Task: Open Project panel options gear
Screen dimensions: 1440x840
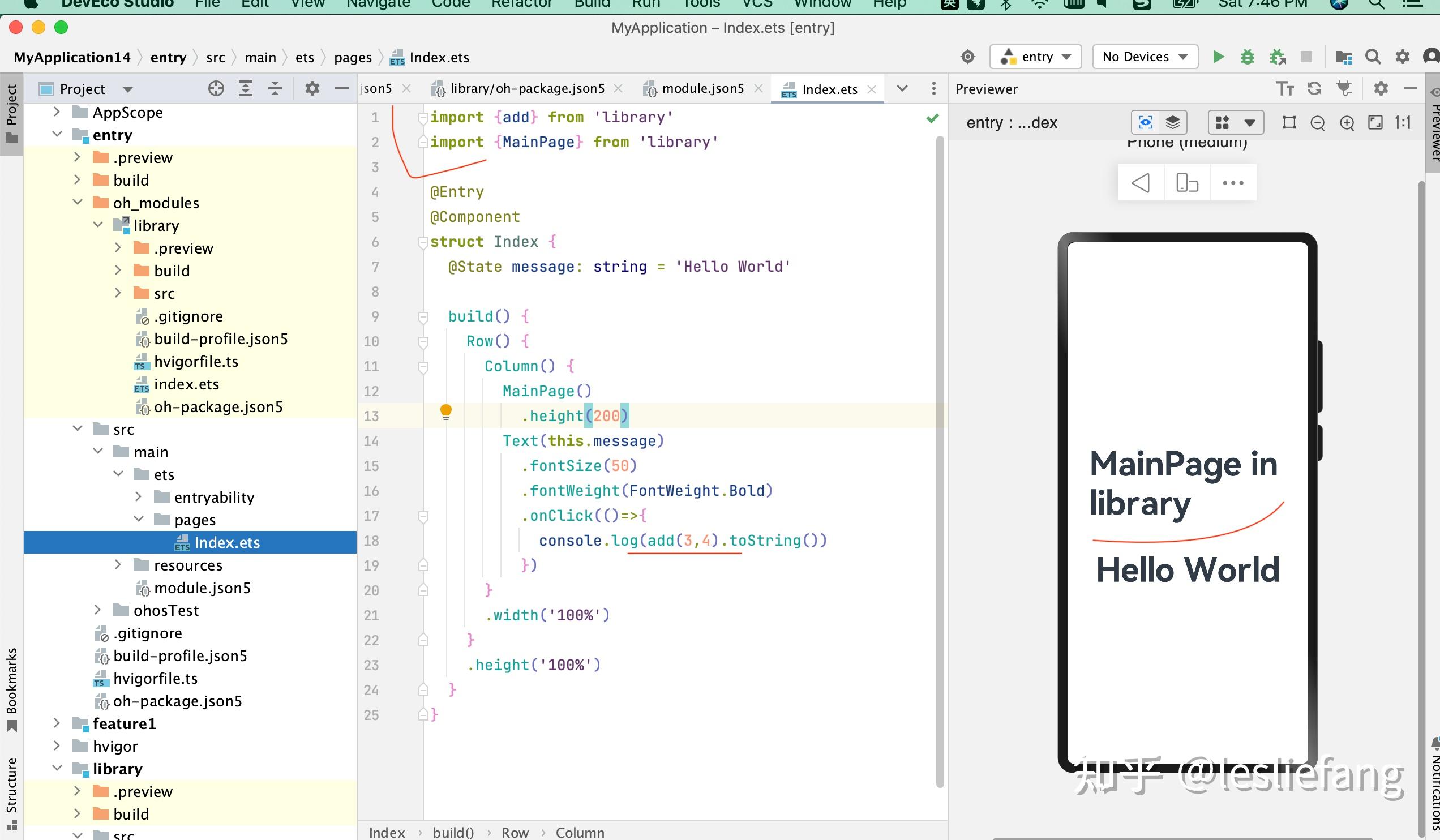Action: (x=312, y=88)
